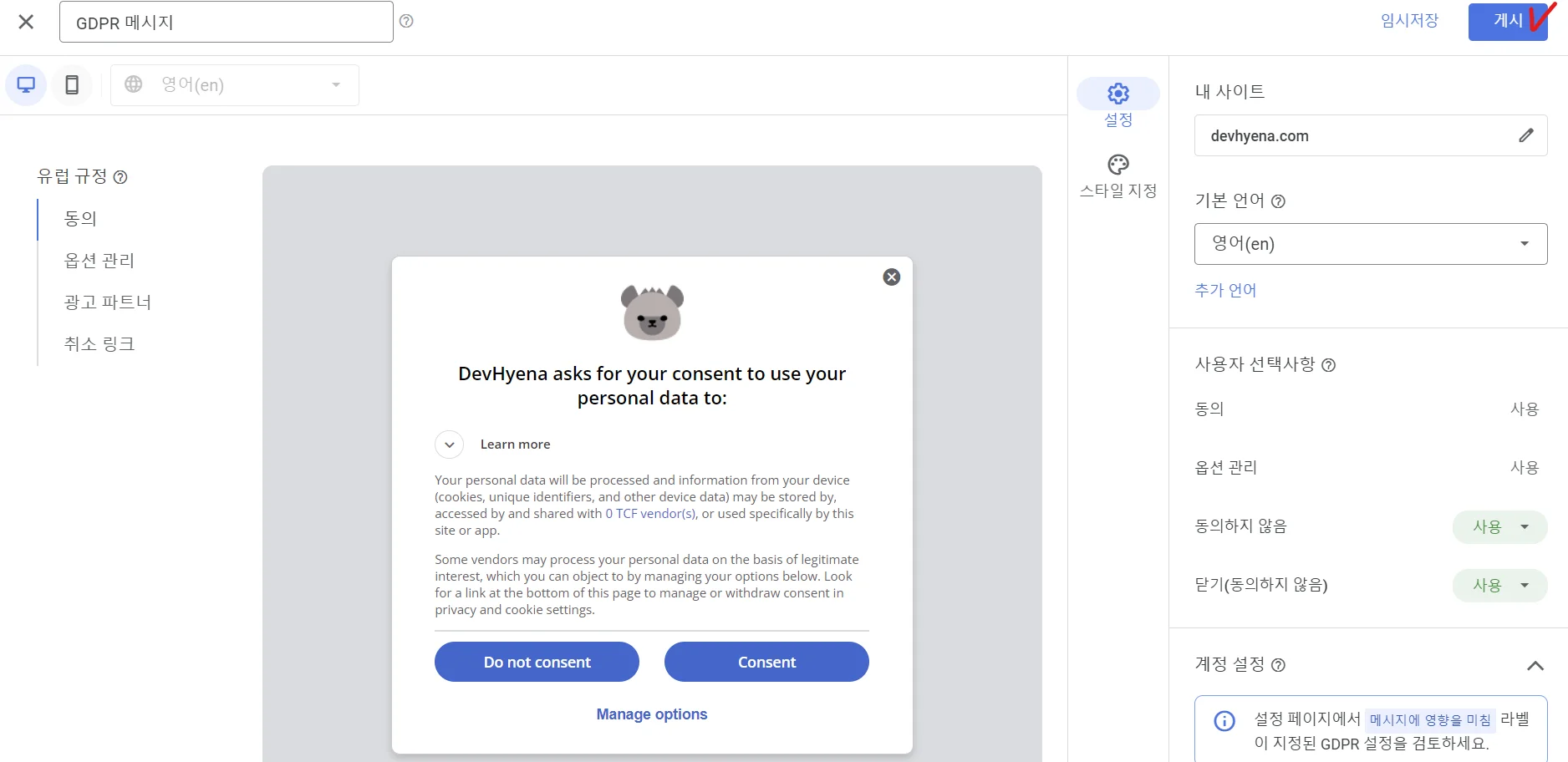Close the GDPR message editor with X

(26, 22)
